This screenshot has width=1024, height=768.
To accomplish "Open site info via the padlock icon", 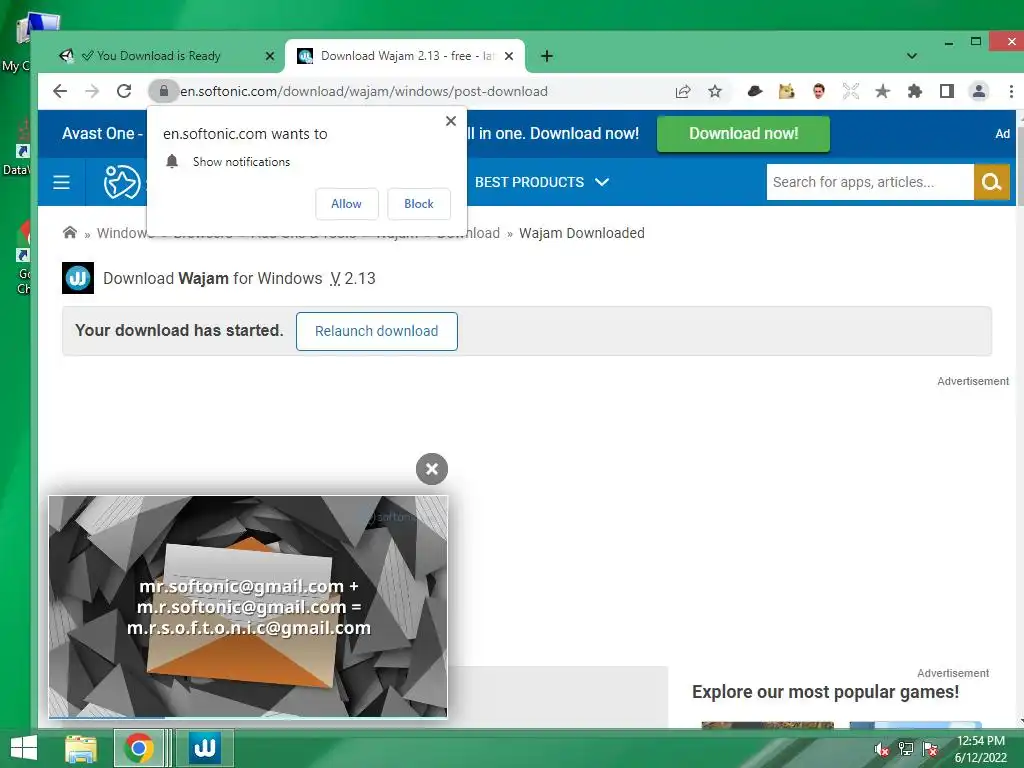I will click(x=164, y=91).
